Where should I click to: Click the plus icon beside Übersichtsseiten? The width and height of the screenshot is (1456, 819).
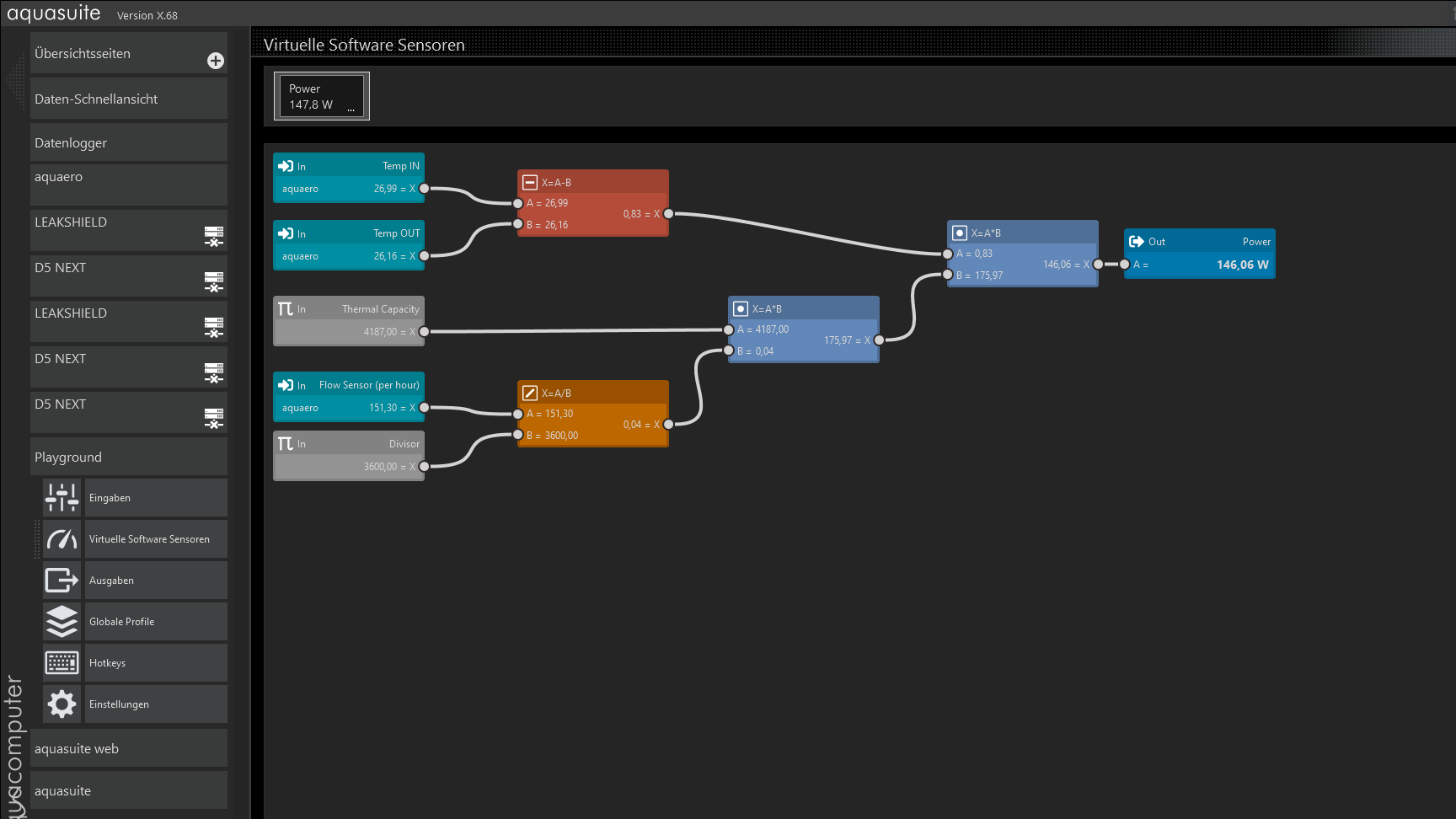[216, 61]
